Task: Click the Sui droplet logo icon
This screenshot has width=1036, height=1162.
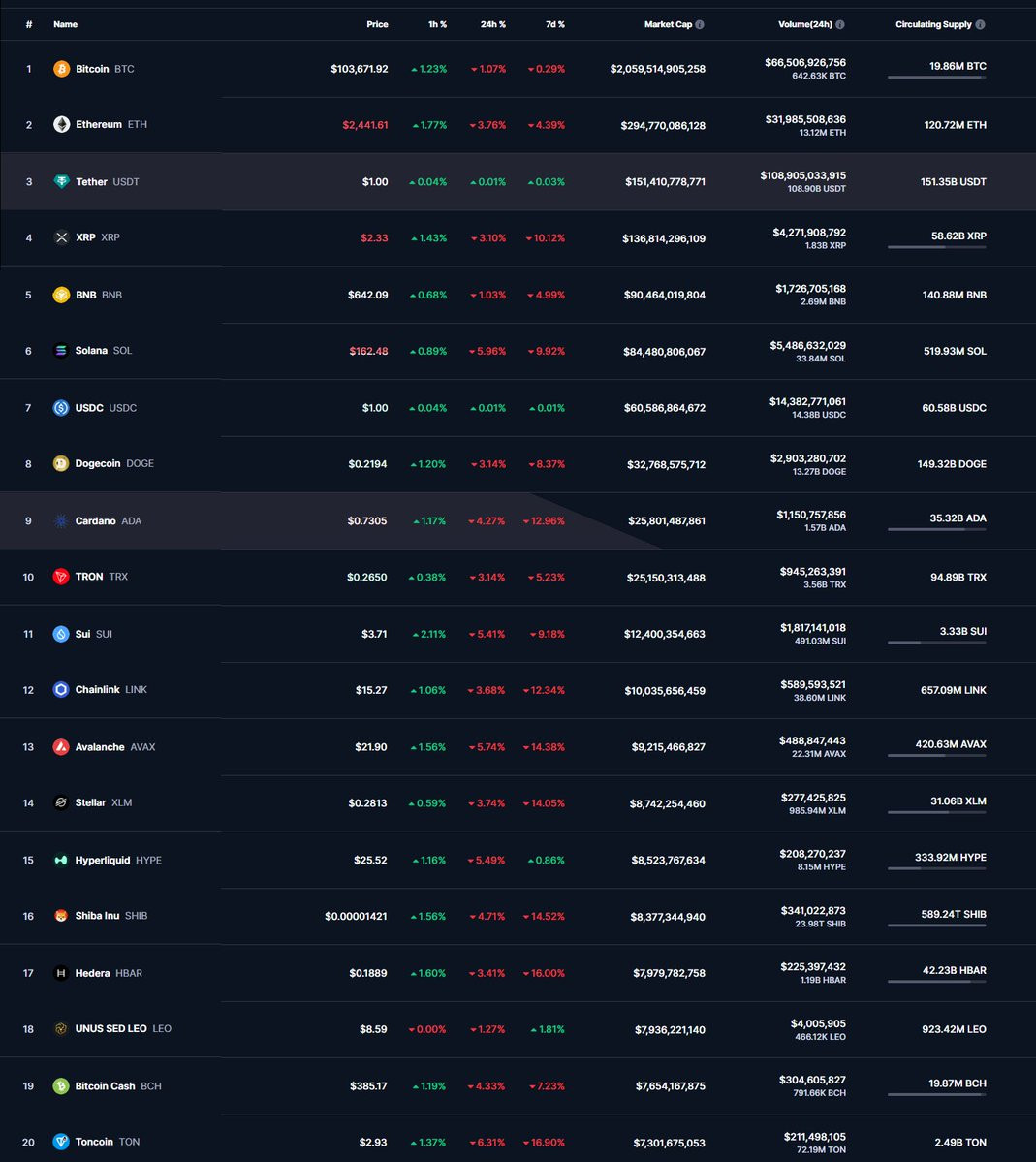Action: pos(61,635)
